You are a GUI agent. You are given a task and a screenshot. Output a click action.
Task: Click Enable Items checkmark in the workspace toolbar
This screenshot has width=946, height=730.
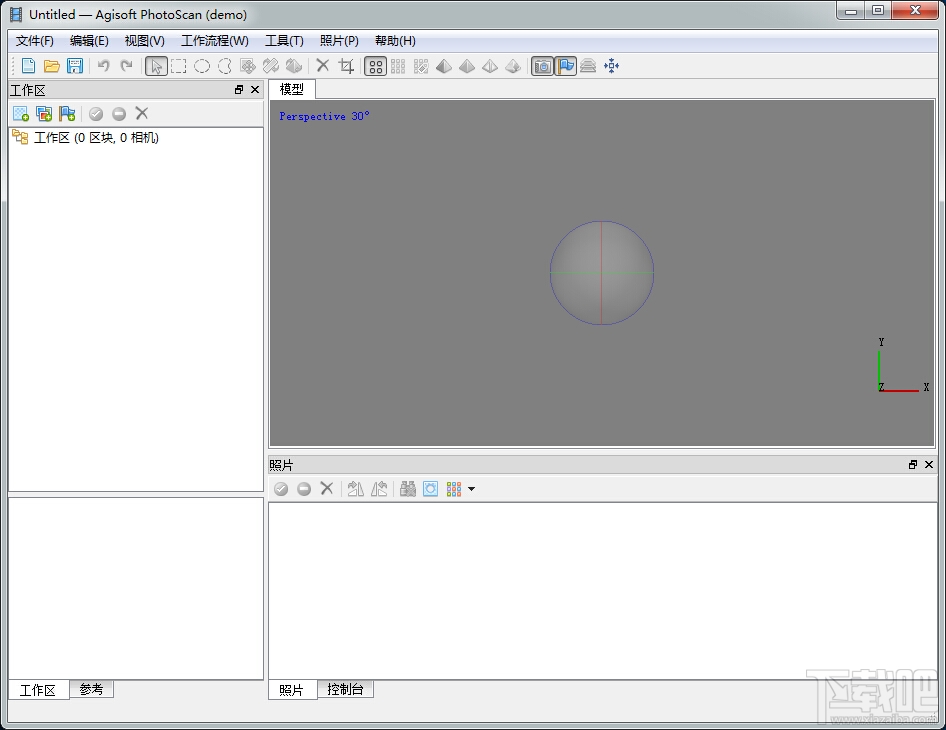click(x=96, y=113)
